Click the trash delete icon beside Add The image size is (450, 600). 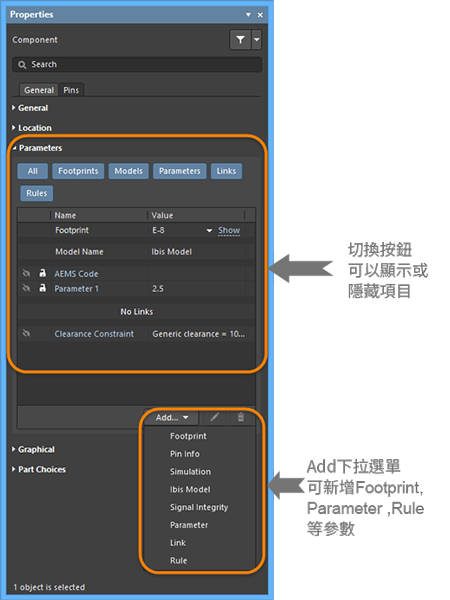point(241,417)
